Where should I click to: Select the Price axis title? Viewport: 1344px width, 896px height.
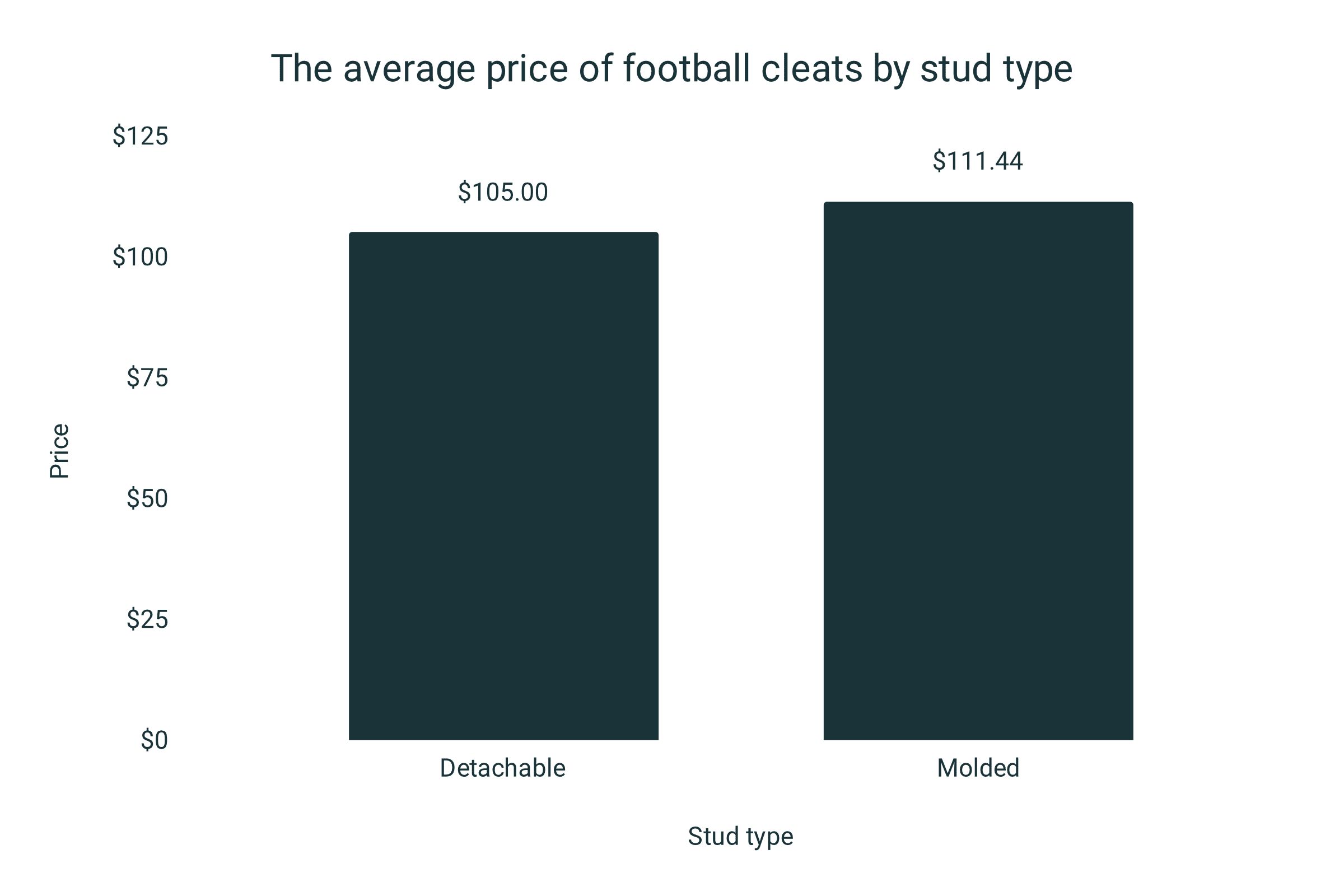59,451
